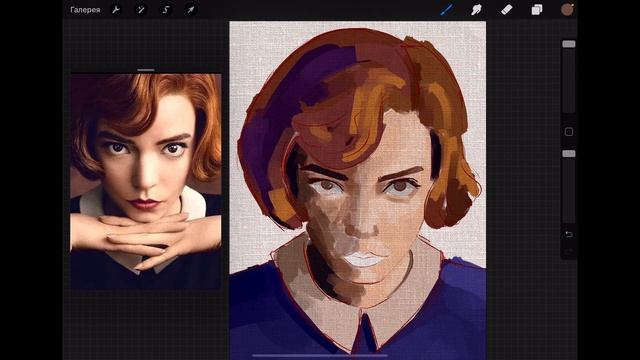Activate the Transform arrow tool

[x=191, y=10]
